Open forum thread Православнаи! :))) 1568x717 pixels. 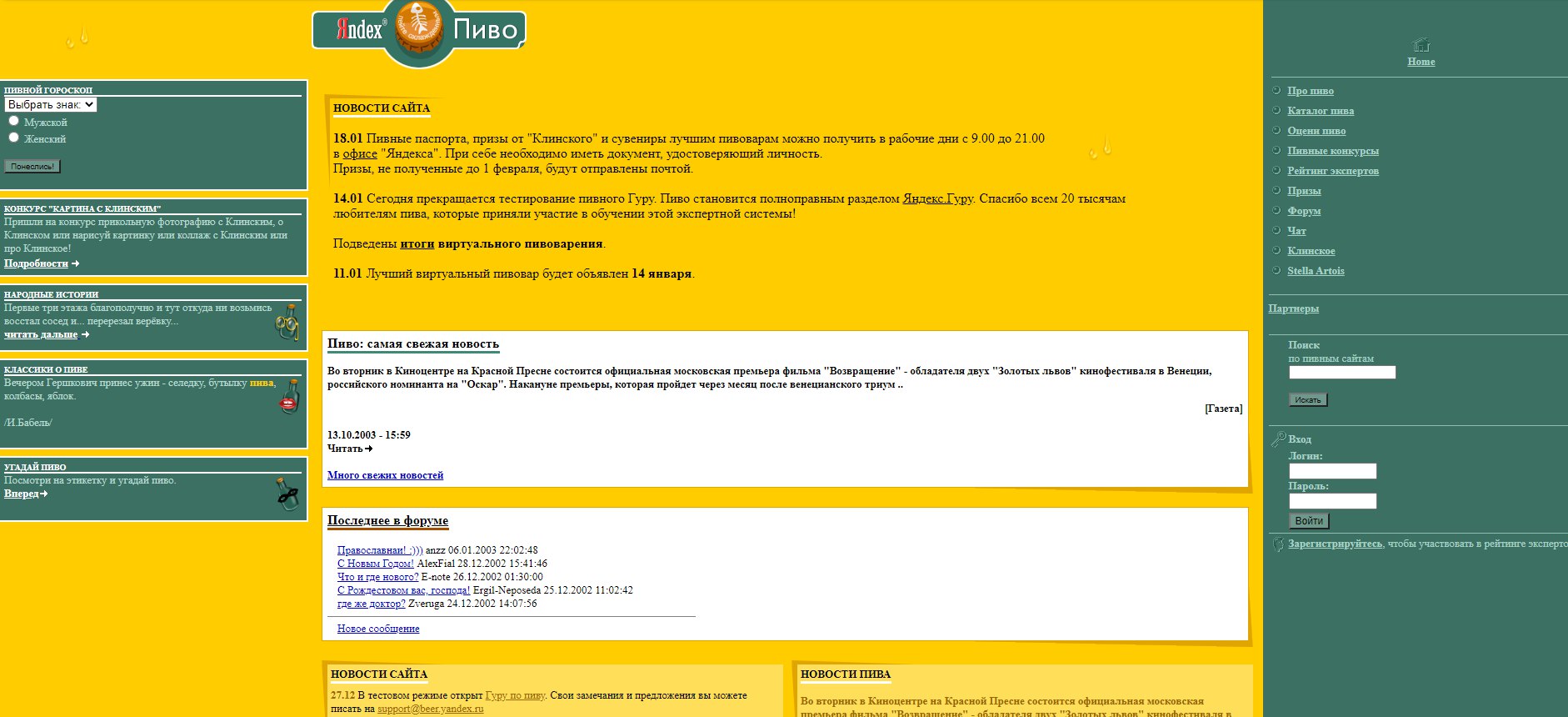(380, 550)
